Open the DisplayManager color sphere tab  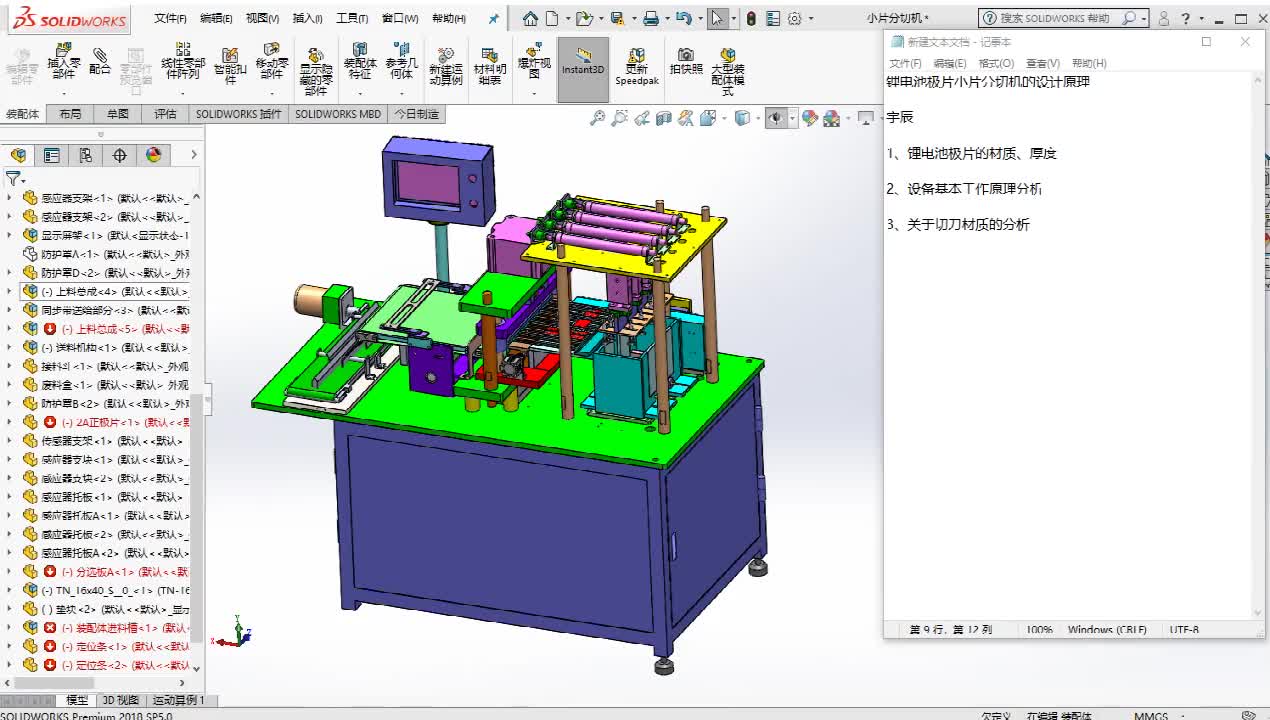click(x=153, y=155)
